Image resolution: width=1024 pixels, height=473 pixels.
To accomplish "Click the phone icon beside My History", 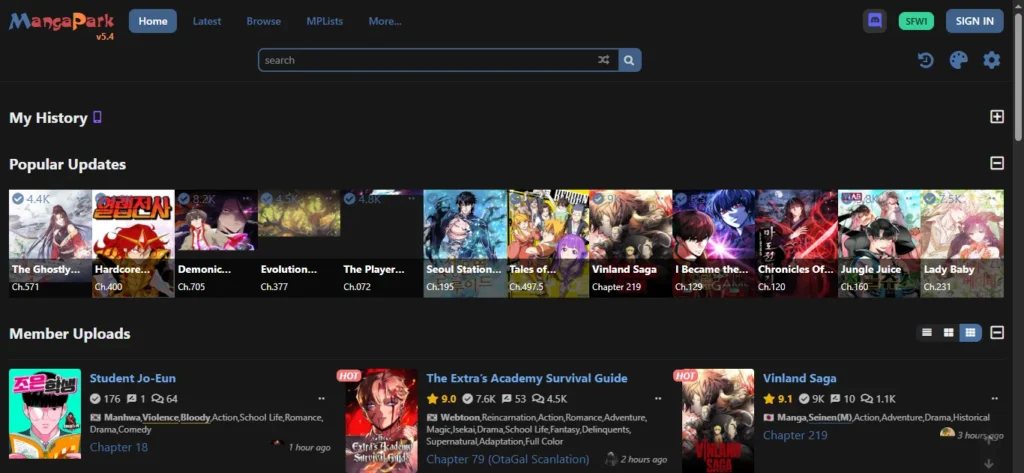I will point(98,118).
